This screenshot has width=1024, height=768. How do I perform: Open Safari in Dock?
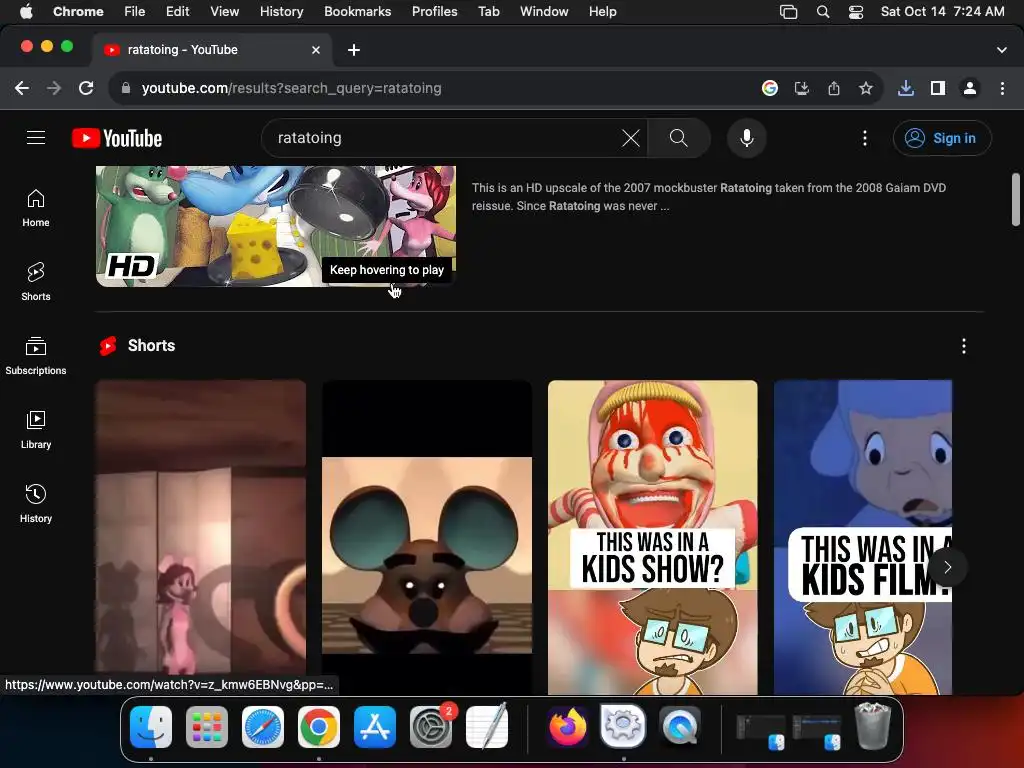click(263, 727)
